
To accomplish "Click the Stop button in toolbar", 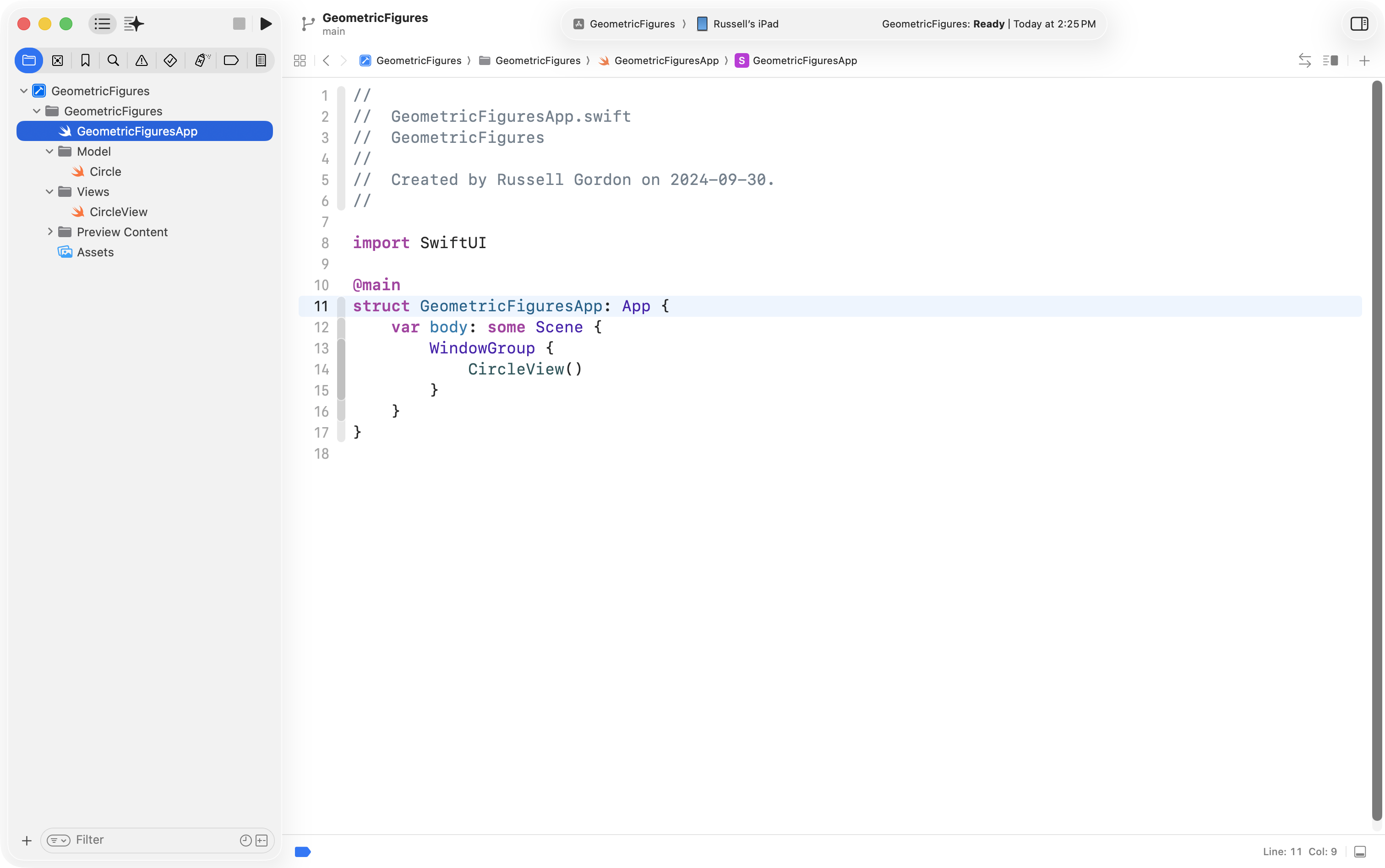I will [239, 23].
